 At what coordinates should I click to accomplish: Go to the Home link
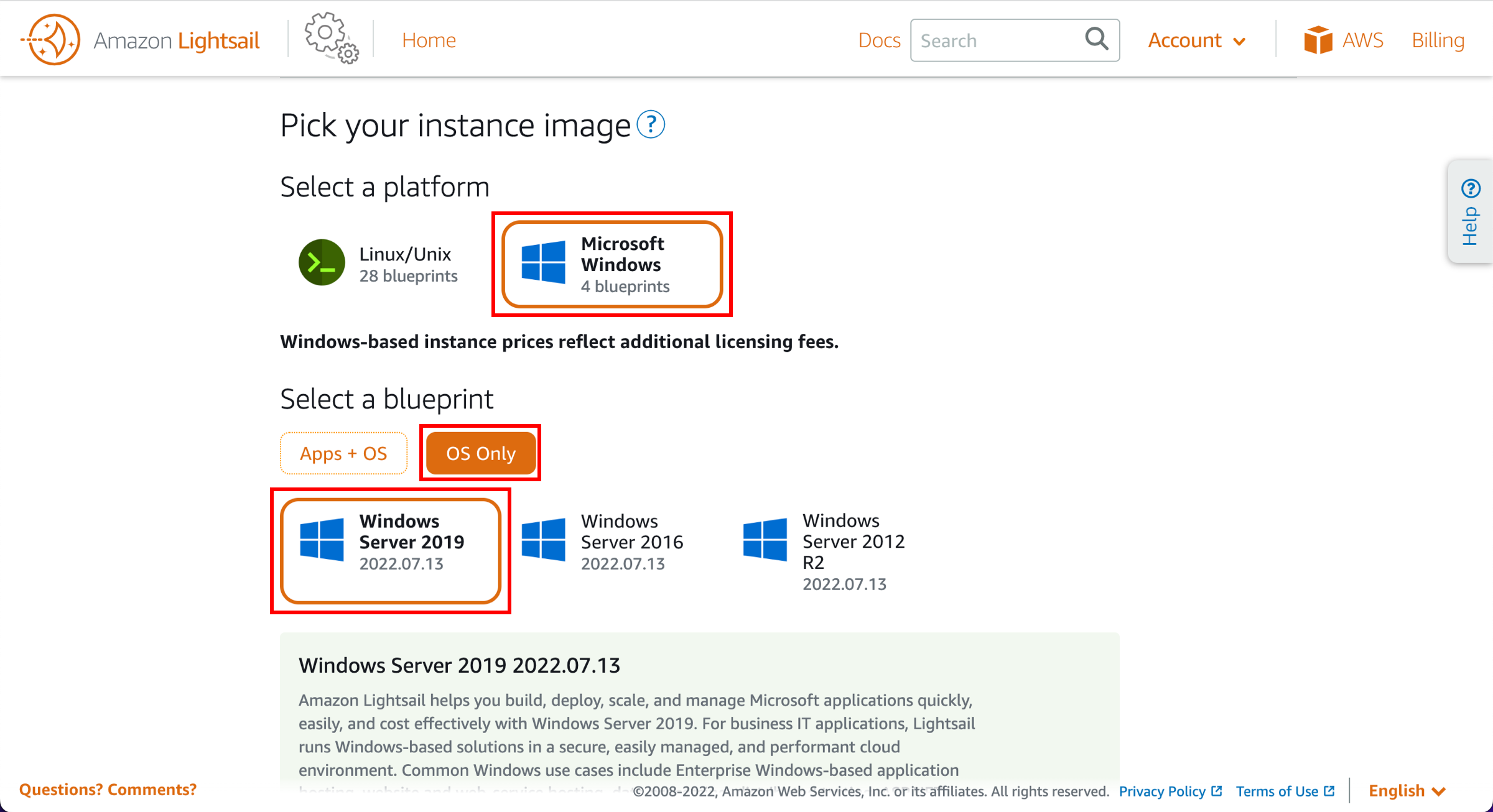point(429,40)
